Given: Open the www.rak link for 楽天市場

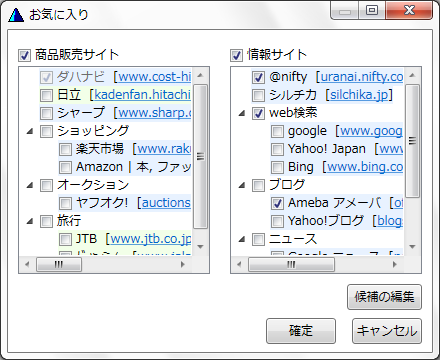Looking at the screenshot, I should [164, 149].
